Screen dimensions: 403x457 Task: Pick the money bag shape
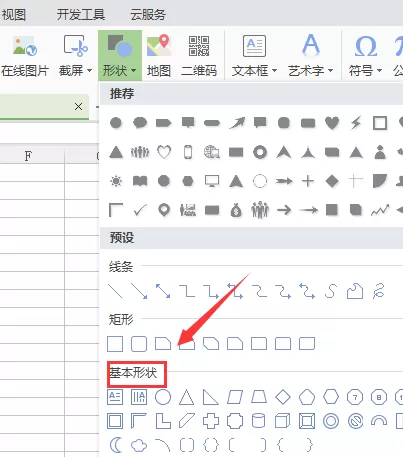click(236, 210)
